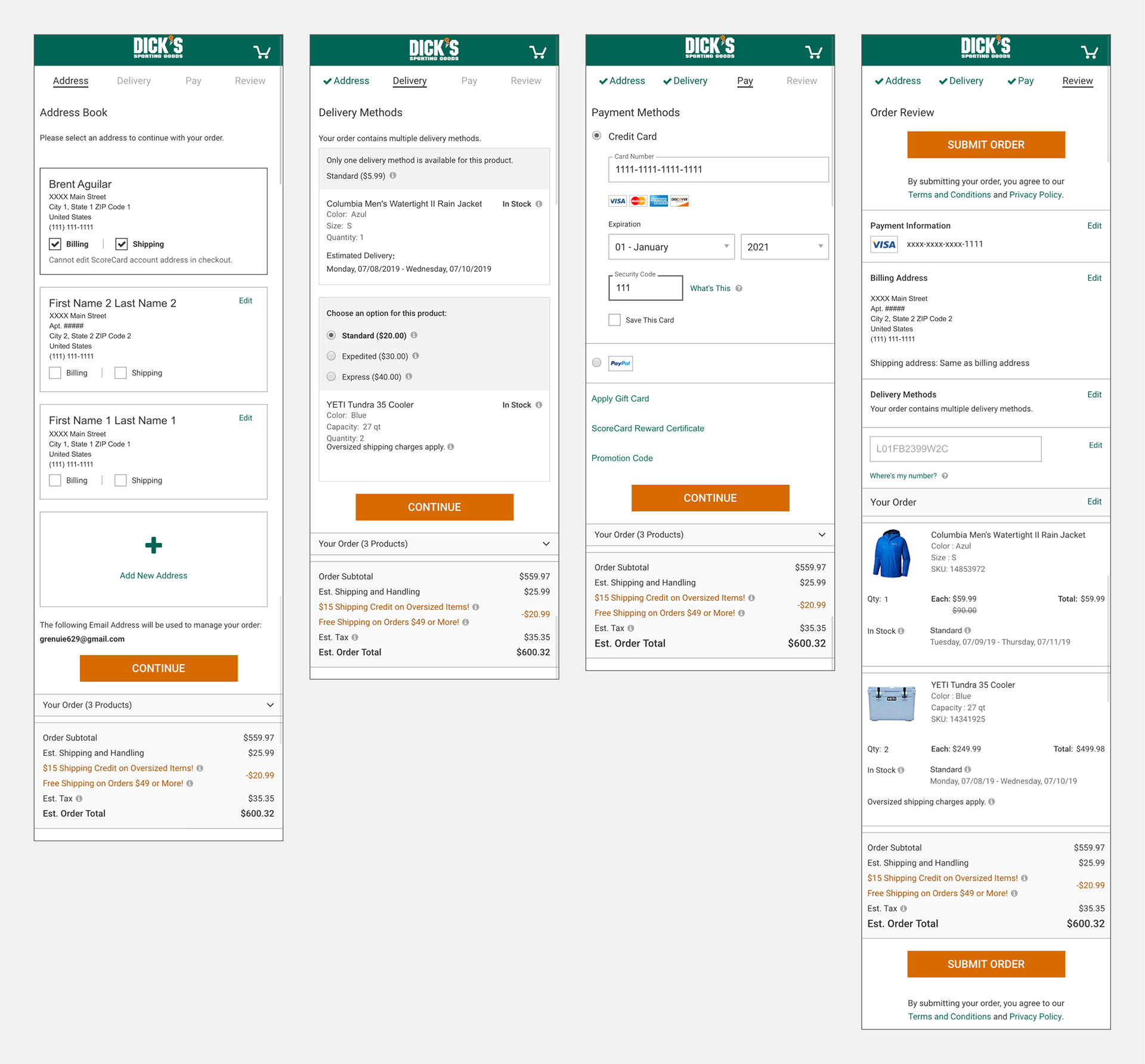The height and width of the screenshot is (1064, 1145).
Task: Click the Visa card logo under Card Number
Action: 617,201
